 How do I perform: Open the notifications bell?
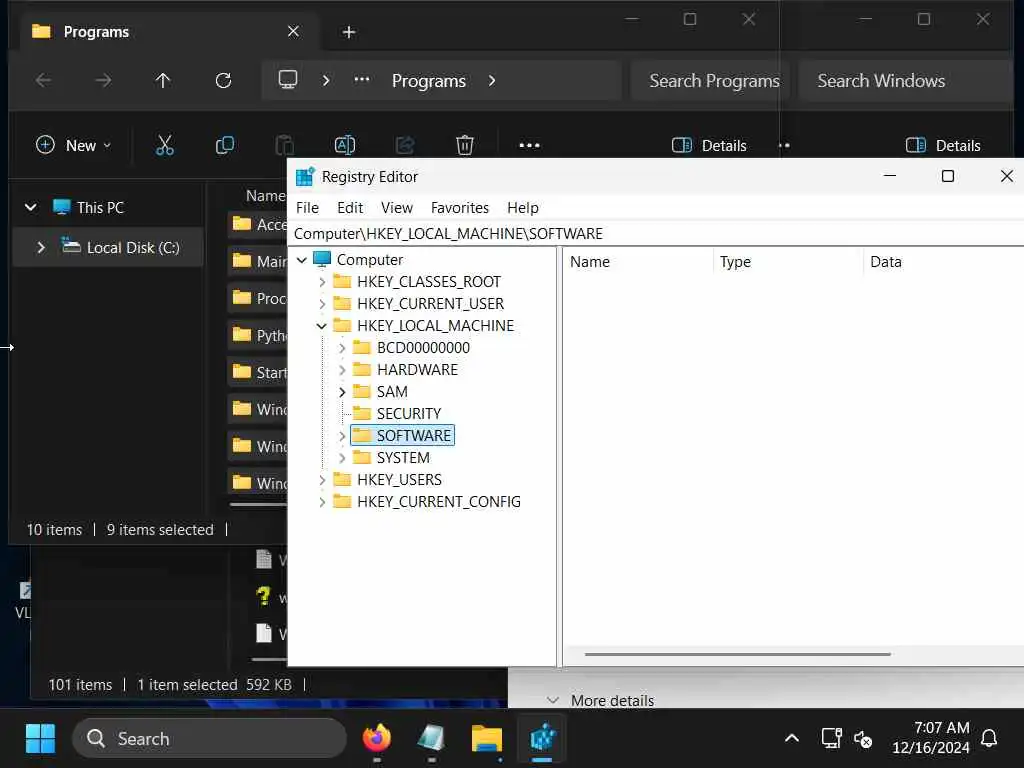coord(989,739)
